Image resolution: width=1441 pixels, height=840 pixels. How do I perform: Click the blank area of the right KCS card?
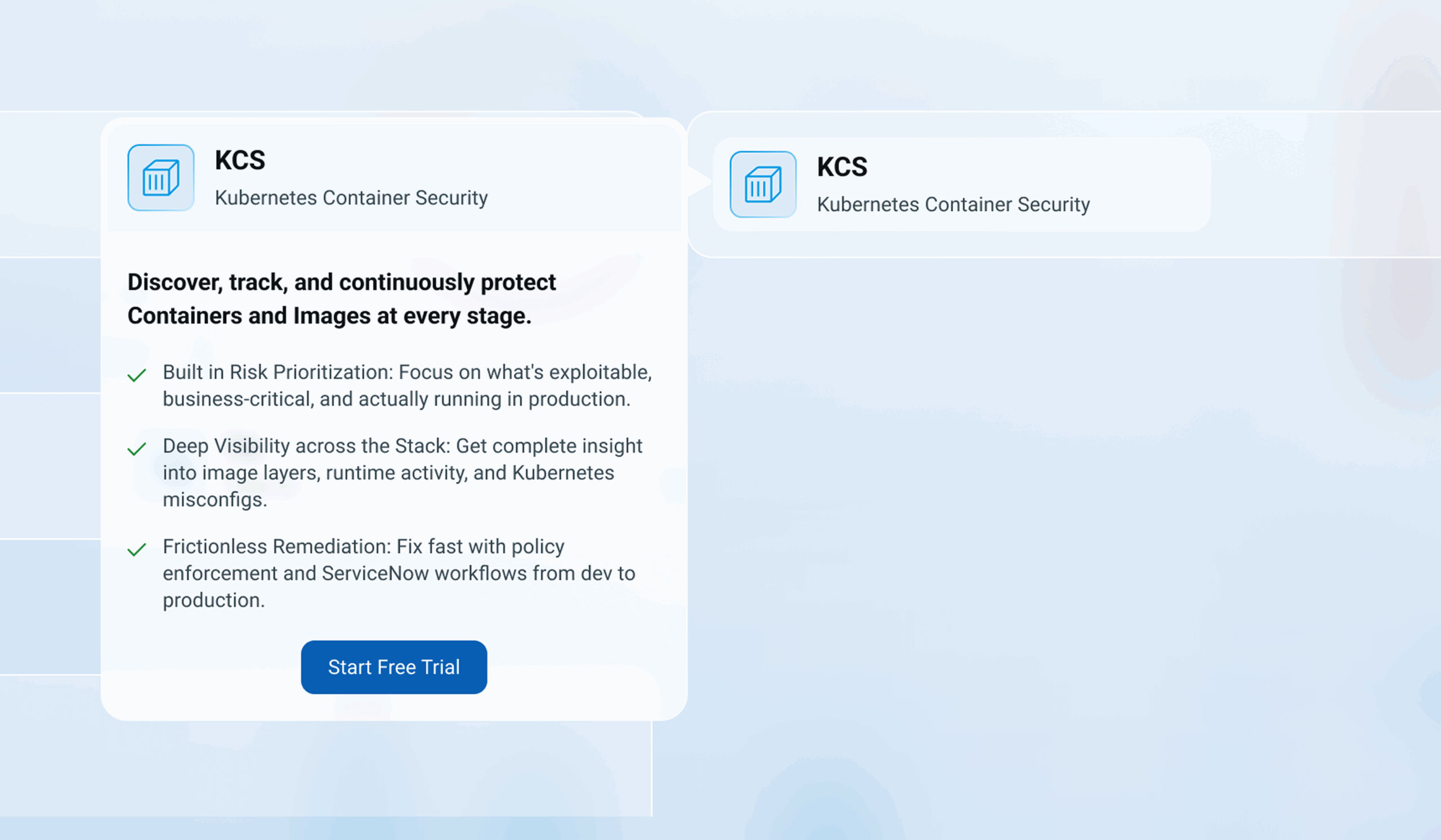tap(1149, 185)
